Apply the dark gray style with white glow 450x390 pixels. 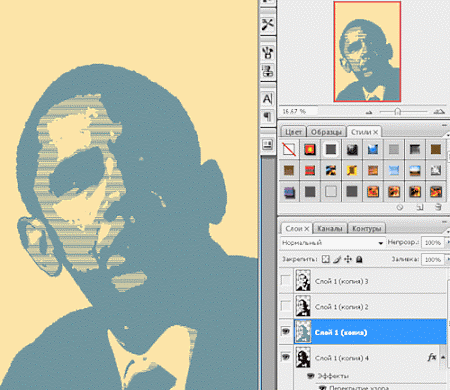[x=331, y=149]
